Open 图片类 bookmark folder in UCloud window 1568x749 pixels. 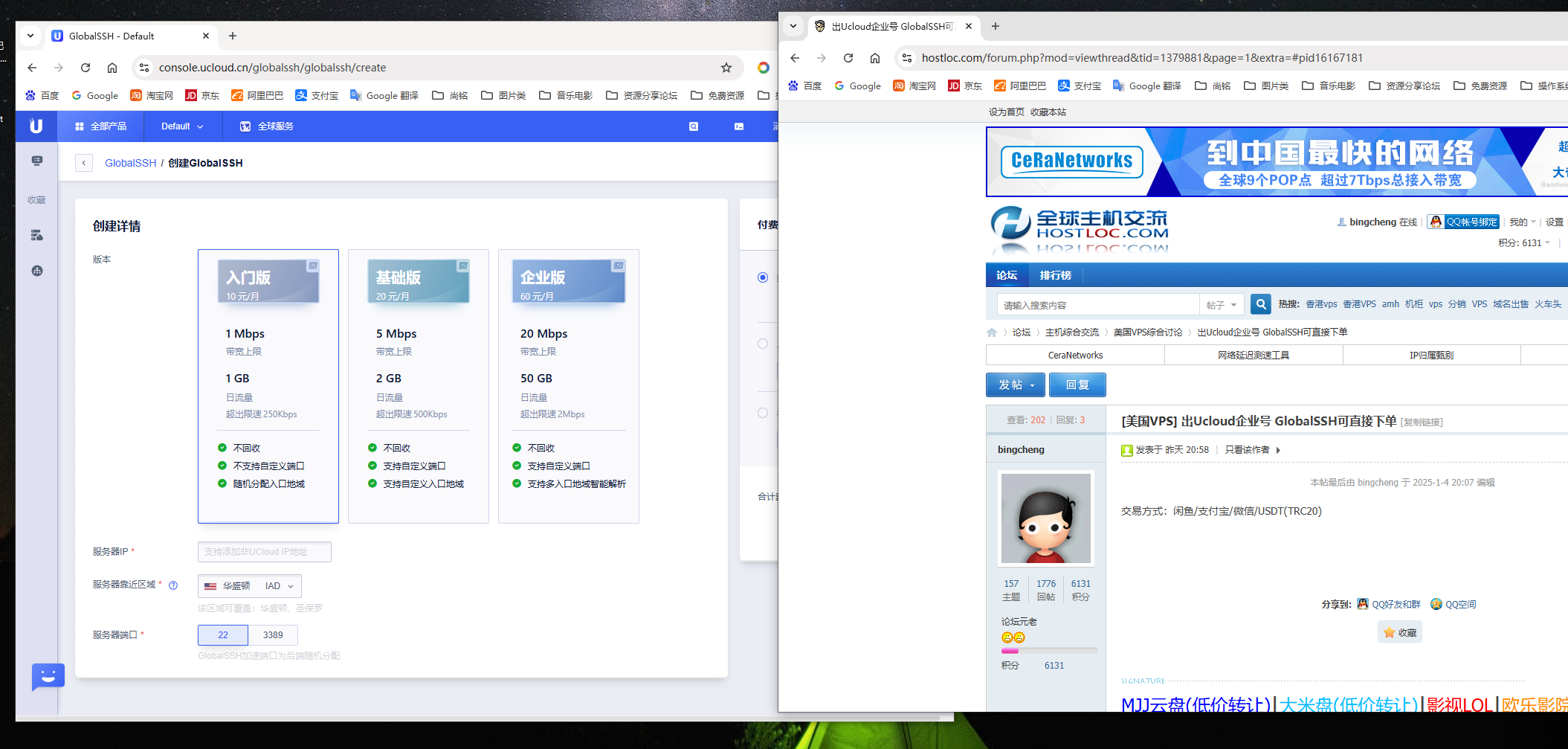(x=503, y=95)
